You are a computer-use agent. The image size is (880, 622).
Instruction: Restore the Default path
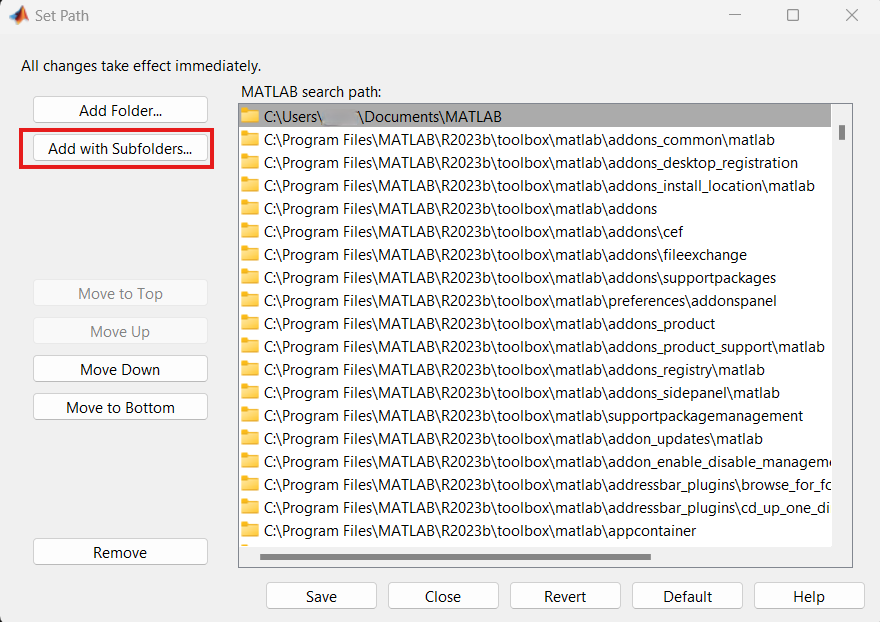click(x=687, y=596)
